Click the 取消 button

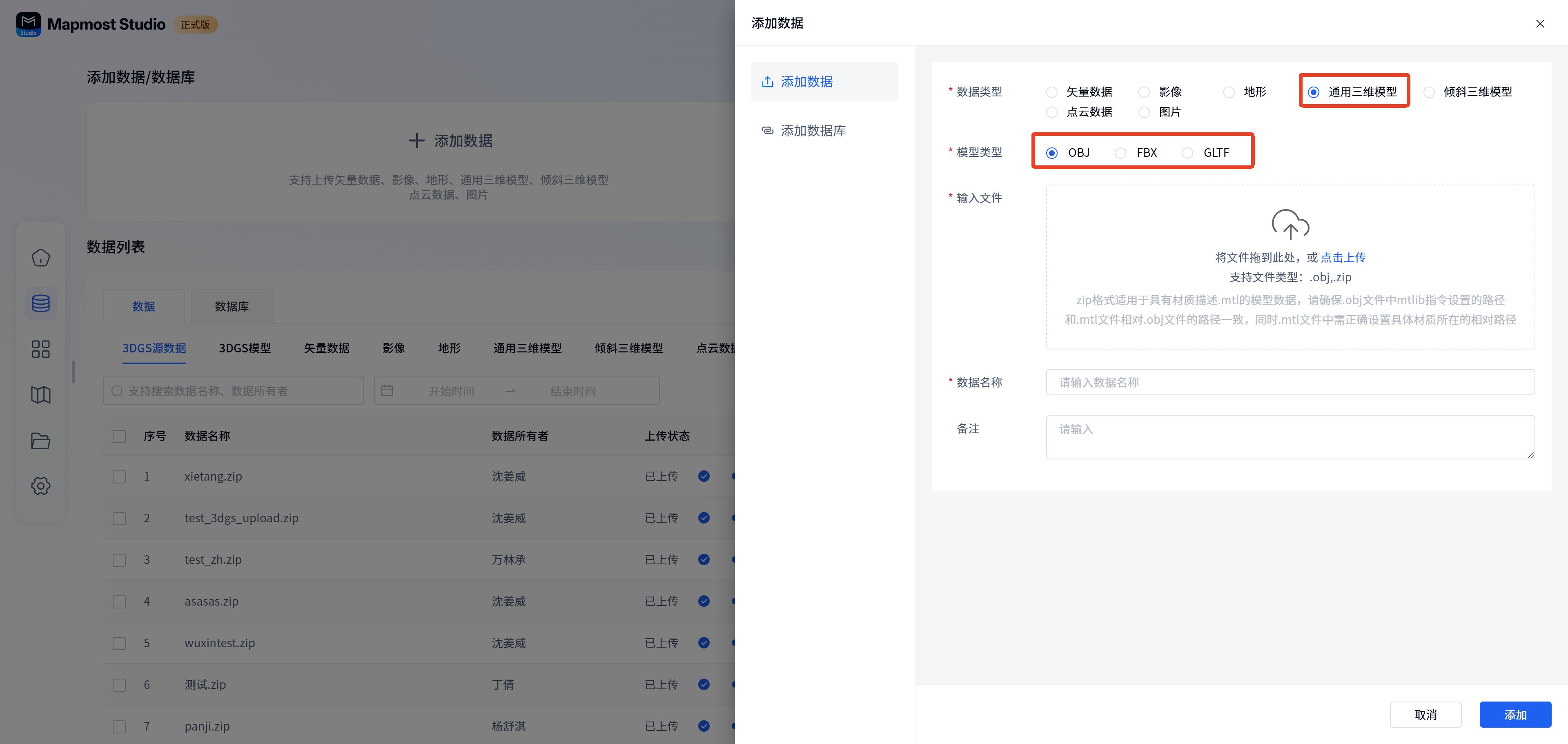pos(1425,715)
